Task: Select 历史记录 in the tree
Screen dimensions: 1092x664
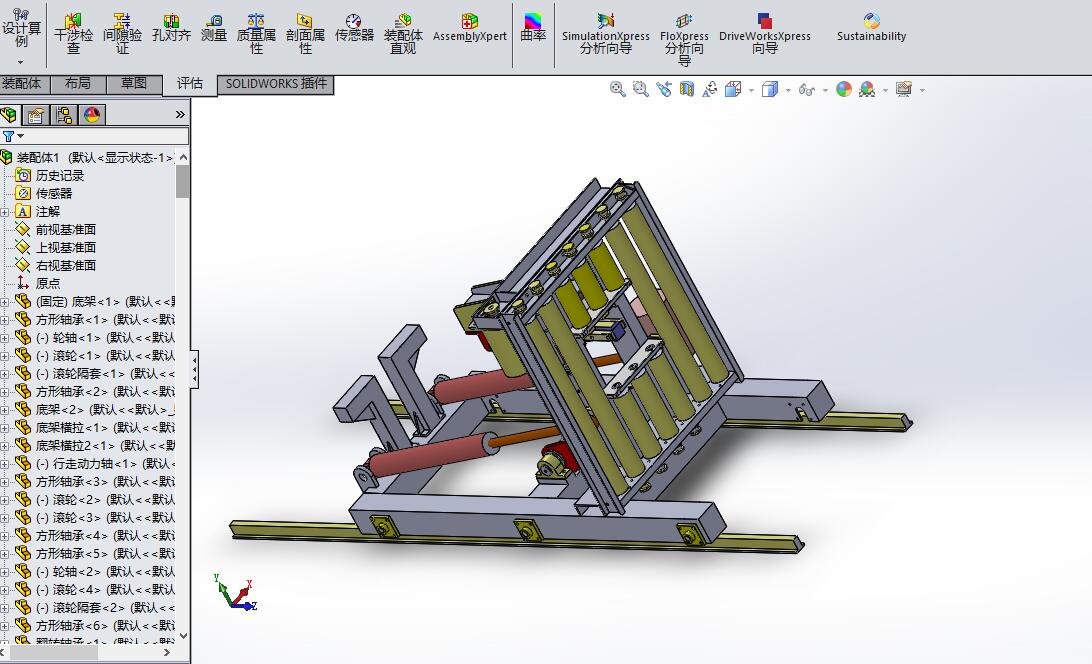Action: (x=49, y=176)
